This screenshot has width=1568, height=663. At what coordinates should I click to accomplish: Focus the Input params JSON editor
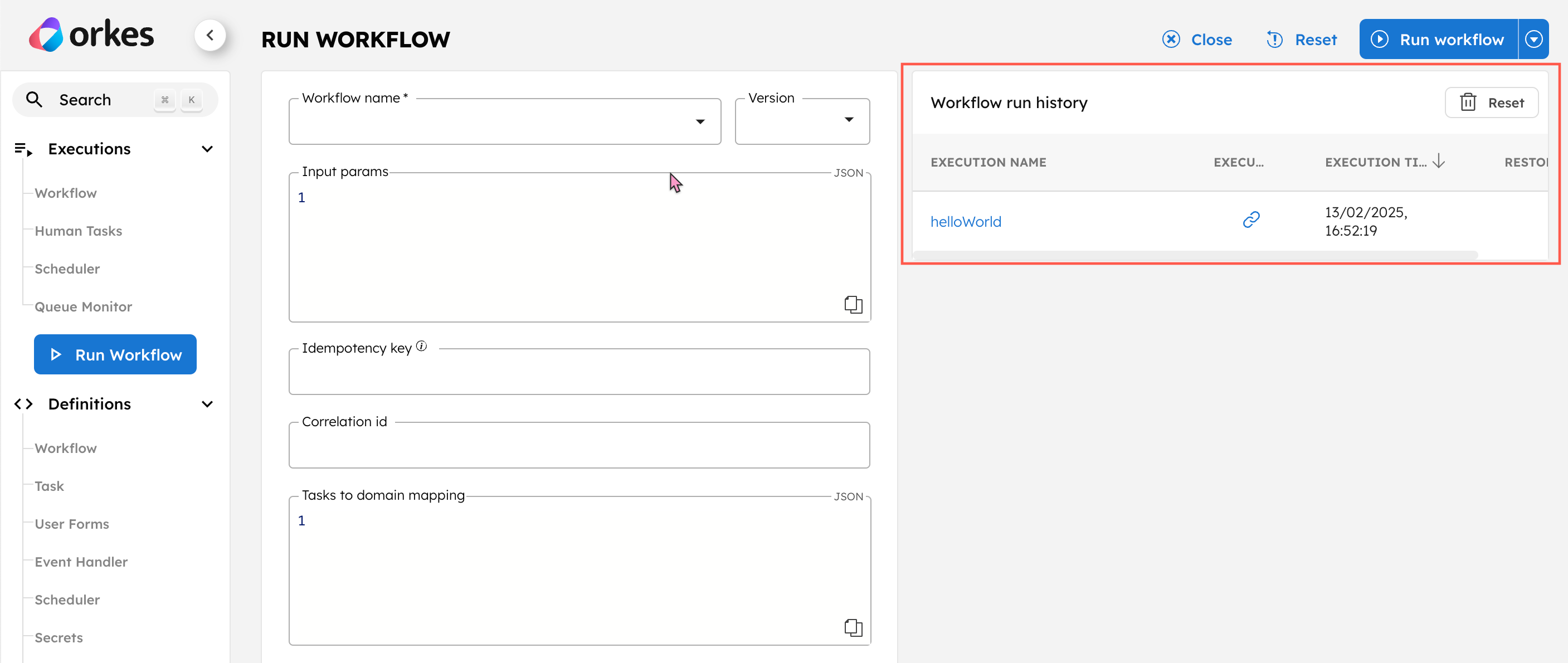pyautogui.click(x=580, y=247)
